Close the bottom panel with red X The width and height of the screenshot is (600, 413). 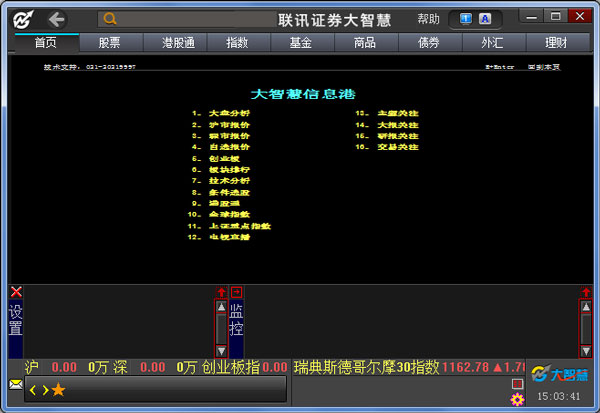(x=16, y=292)
